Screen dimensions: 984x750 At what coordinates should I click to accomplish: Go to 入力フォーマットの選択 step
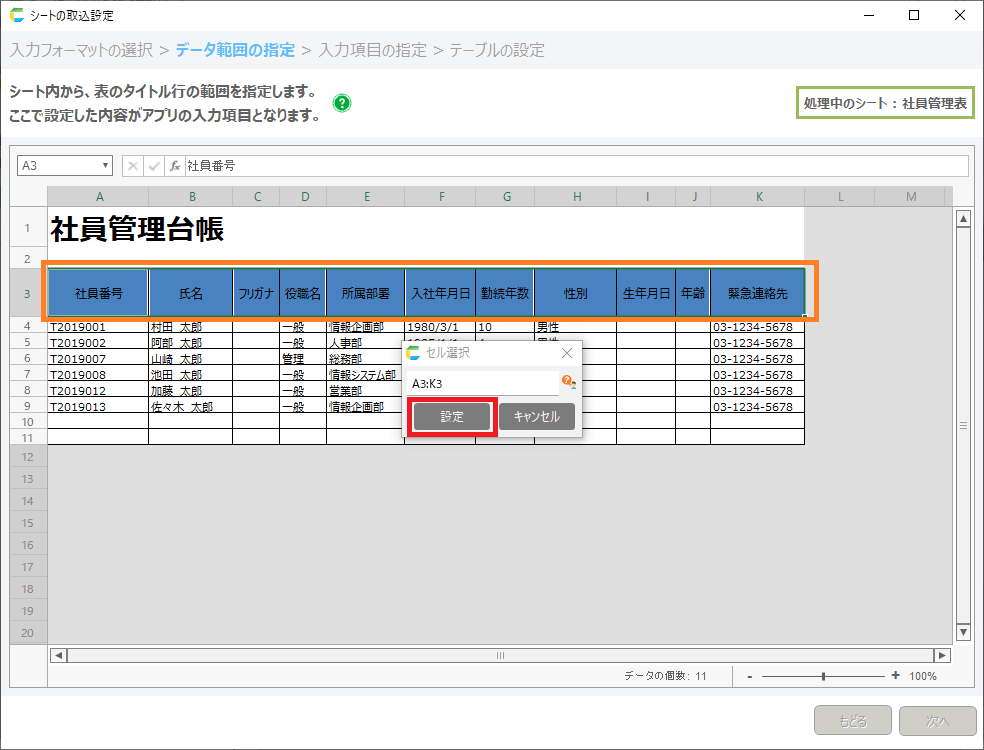[81, 50]
